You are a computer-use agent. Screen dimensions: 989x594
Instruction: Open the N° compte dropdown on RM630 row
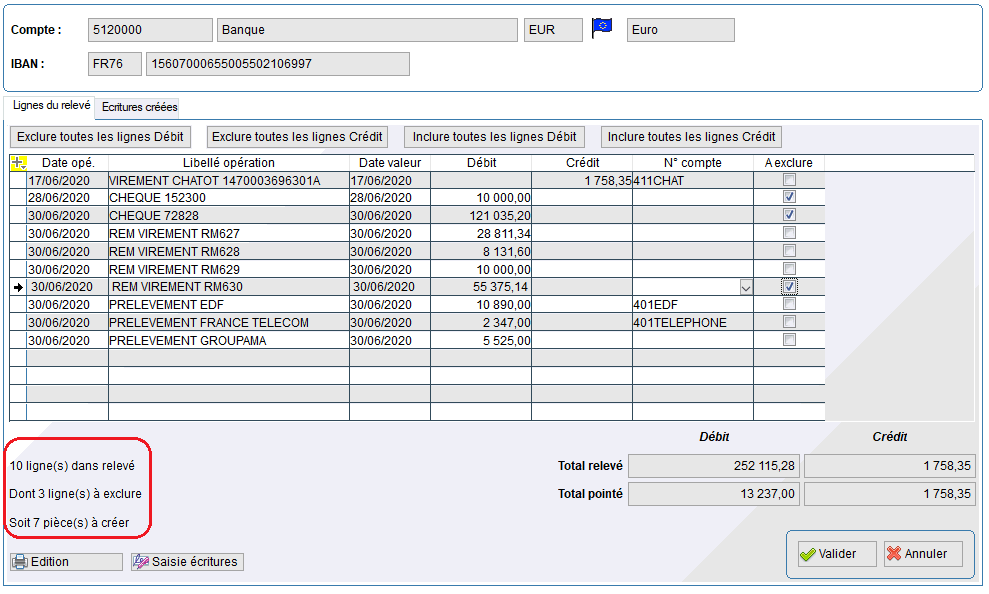[745, 287]
